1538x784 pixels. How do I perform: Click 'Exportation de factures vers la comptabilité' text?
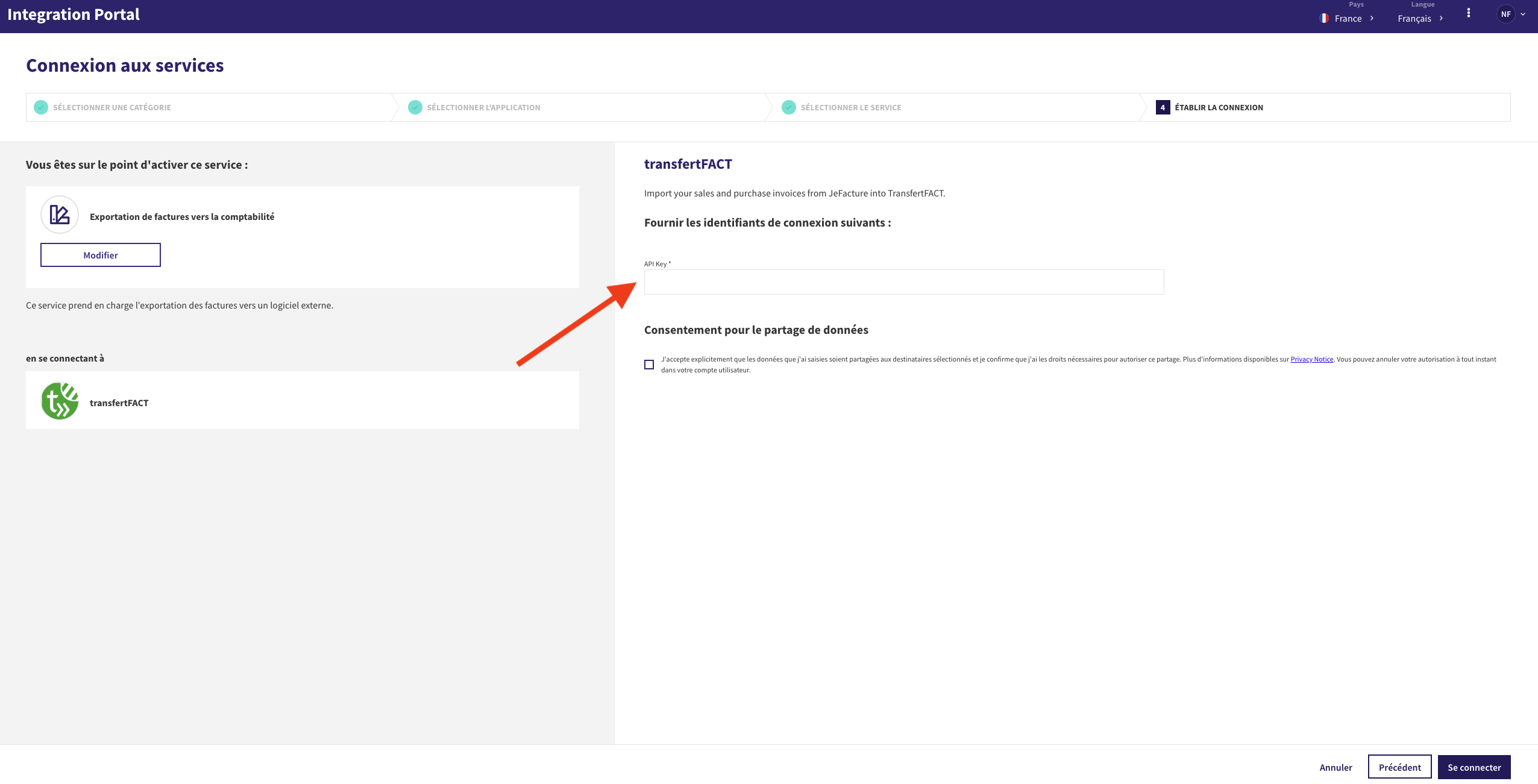(x=182, y=216)
